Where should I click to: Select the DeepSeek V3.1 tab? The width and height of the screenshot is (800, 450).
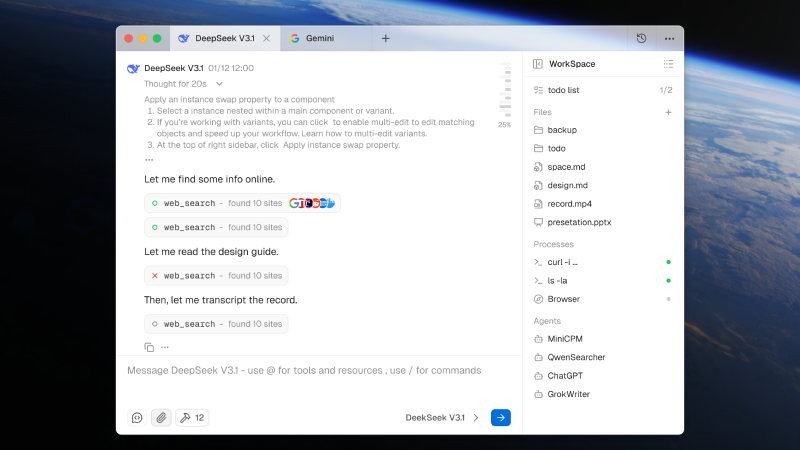tap(225, 38)
